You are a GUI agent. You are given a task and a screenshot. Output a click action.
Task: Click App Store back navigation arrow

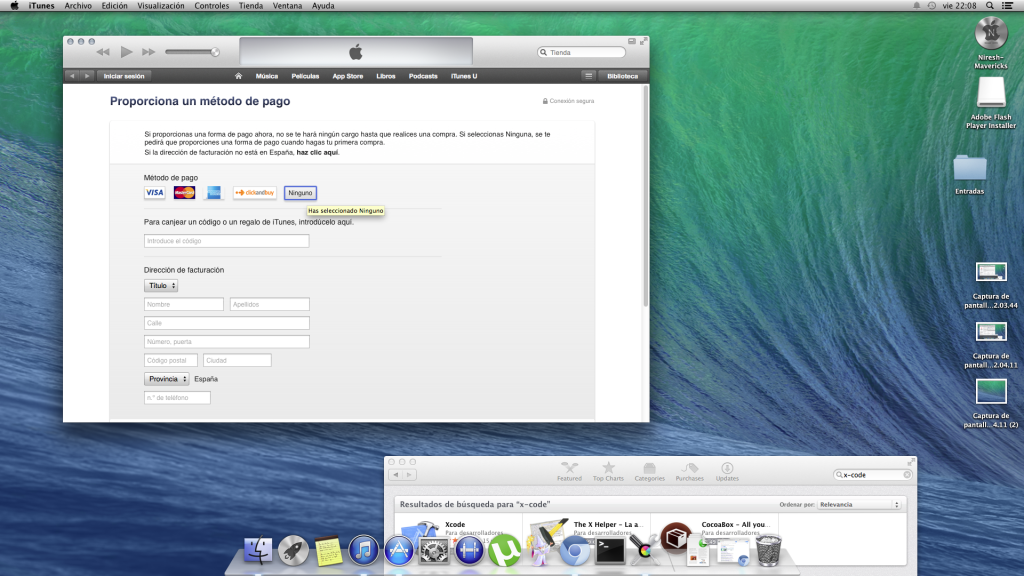(396, 475)
